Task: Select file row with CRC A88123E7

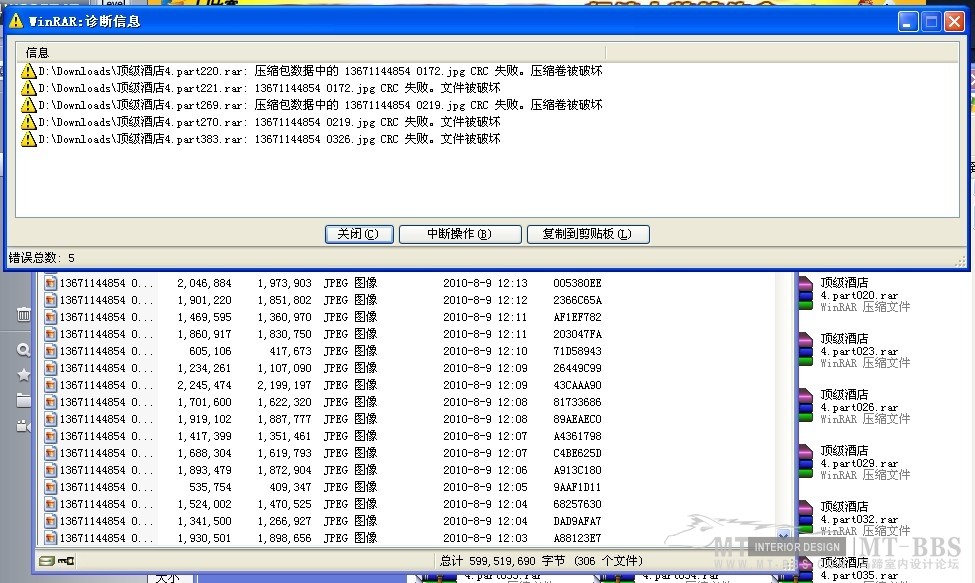Action: coord(323,538)
